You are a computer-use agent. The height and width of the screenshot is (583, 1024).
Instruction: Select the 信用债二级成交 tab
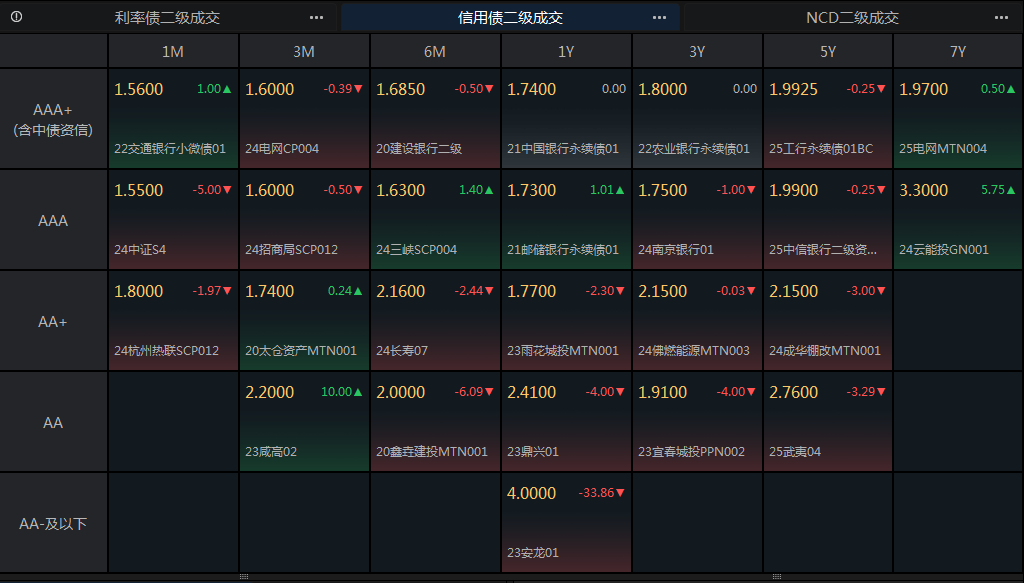click(x=510, y=18)
